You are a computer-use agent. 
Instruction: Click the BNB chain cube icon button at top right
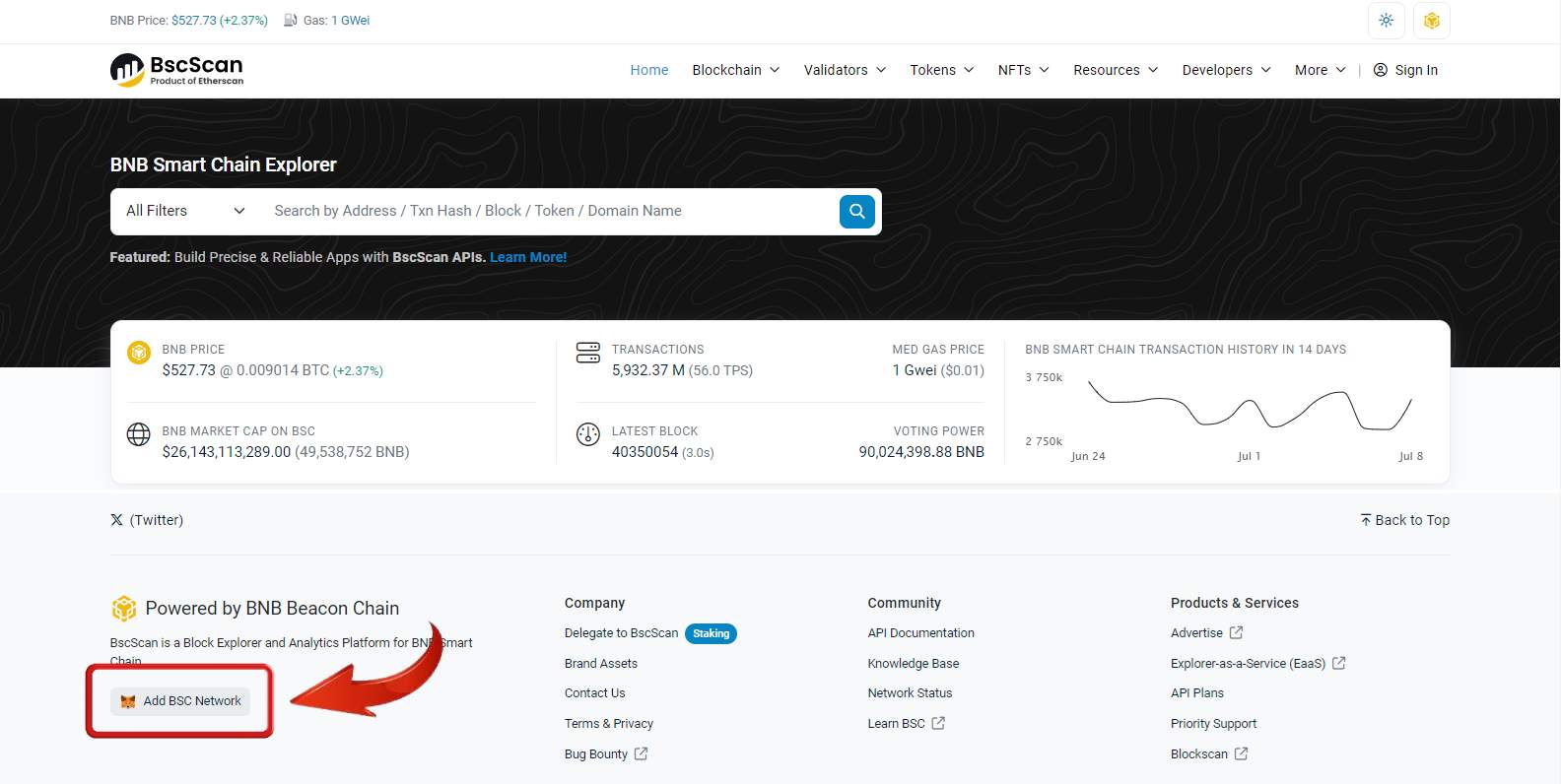1432,21
